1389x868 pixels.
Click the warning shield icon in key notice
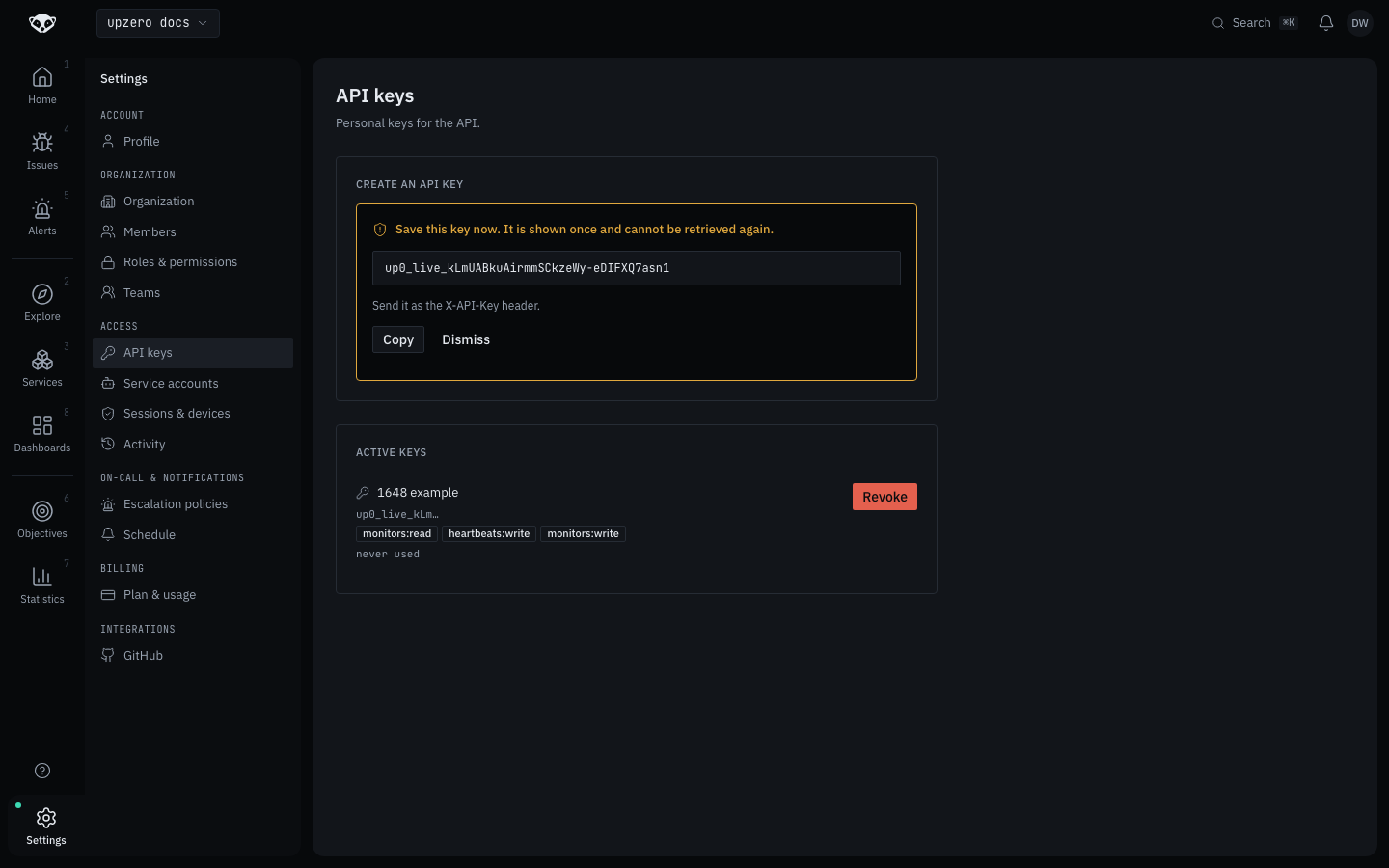[380, 230]
